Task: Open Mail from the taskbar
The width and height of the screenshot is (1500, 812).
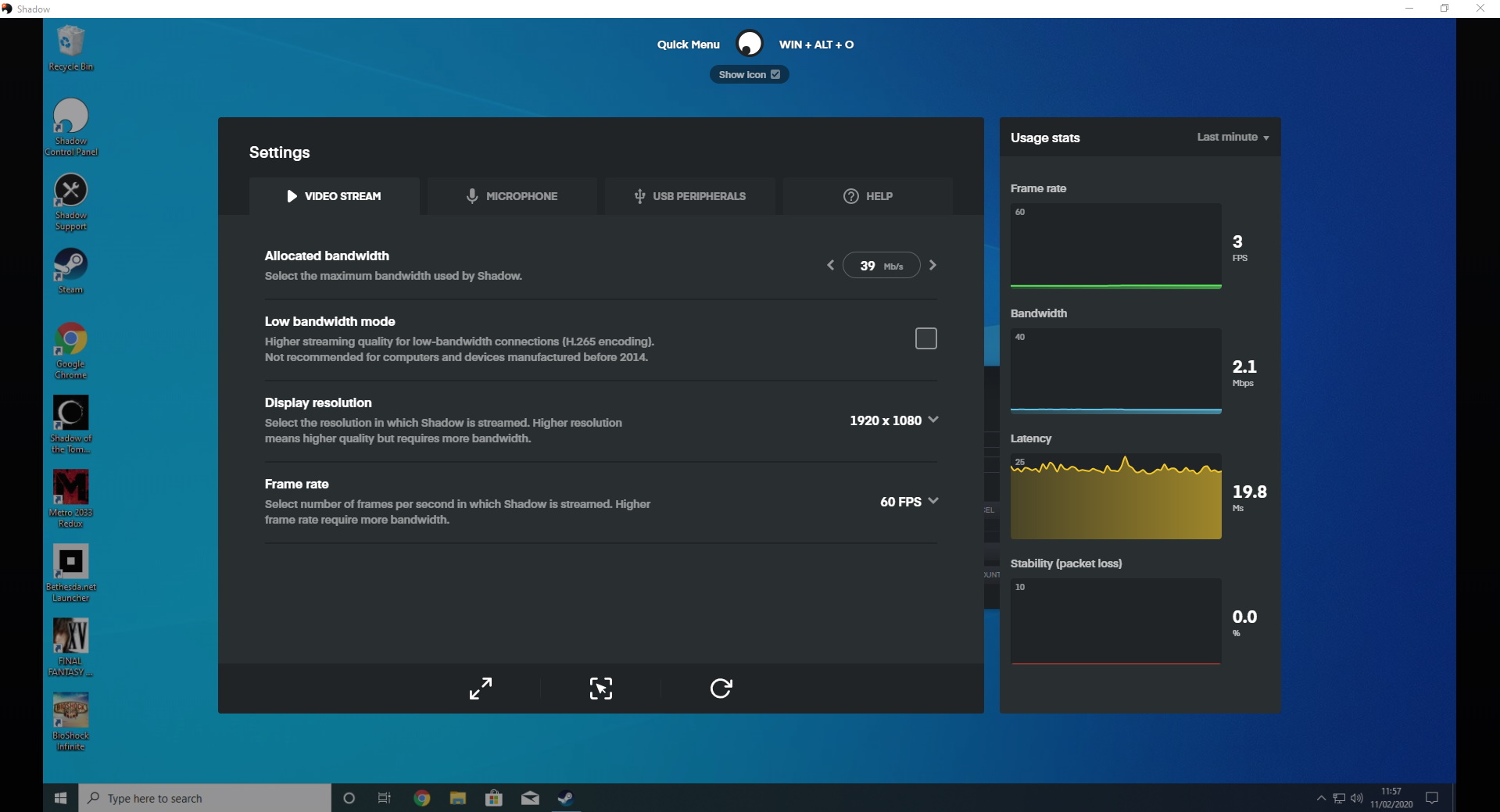Action: (530, 798)
